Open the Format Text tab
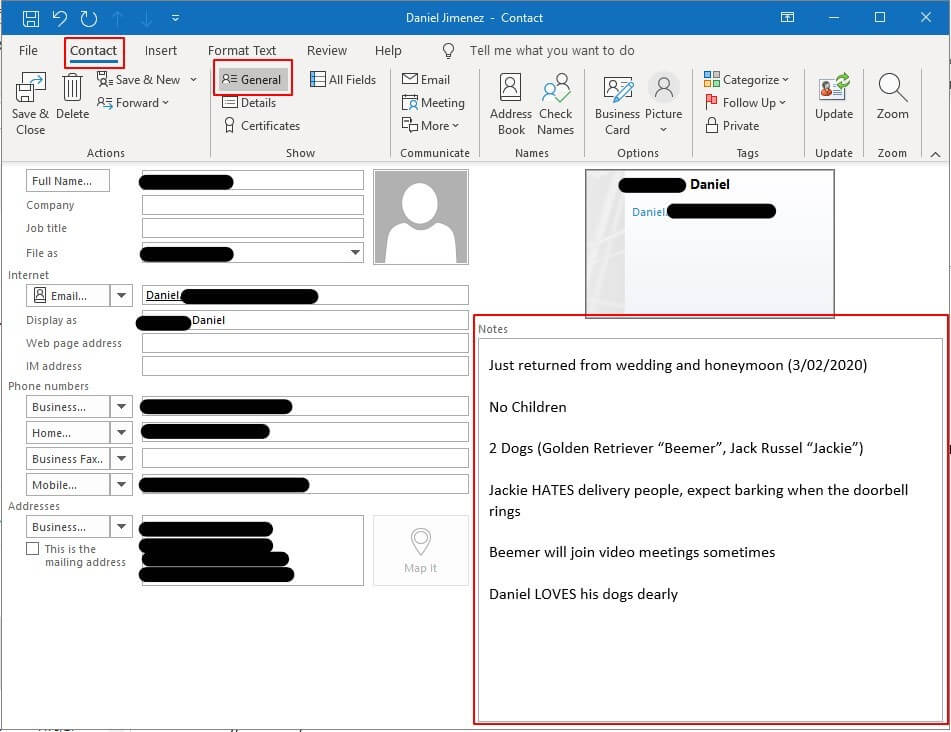 click(241, 50)
